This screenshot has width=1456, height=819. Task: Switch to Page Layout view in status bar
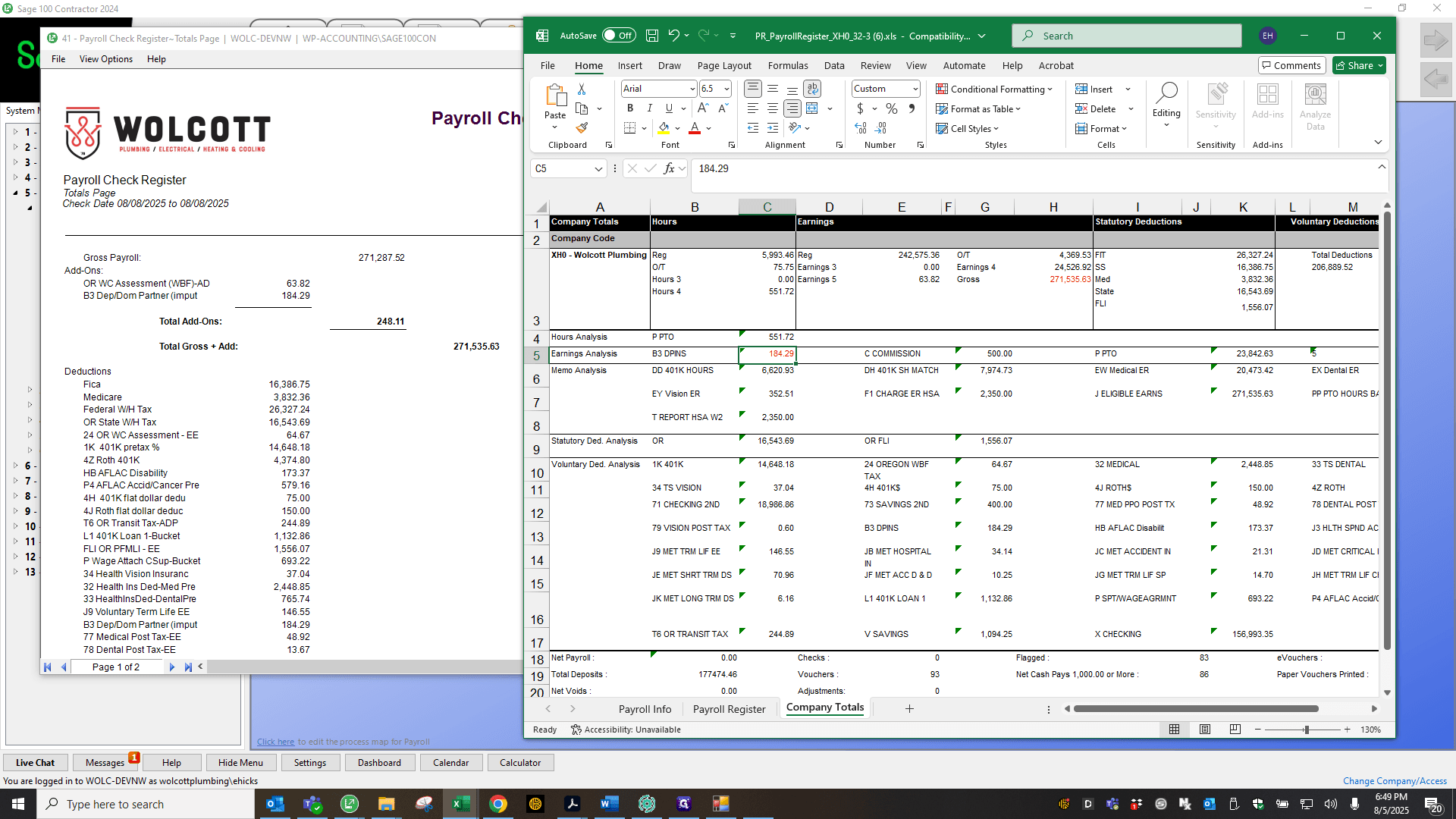(1205, 730)
